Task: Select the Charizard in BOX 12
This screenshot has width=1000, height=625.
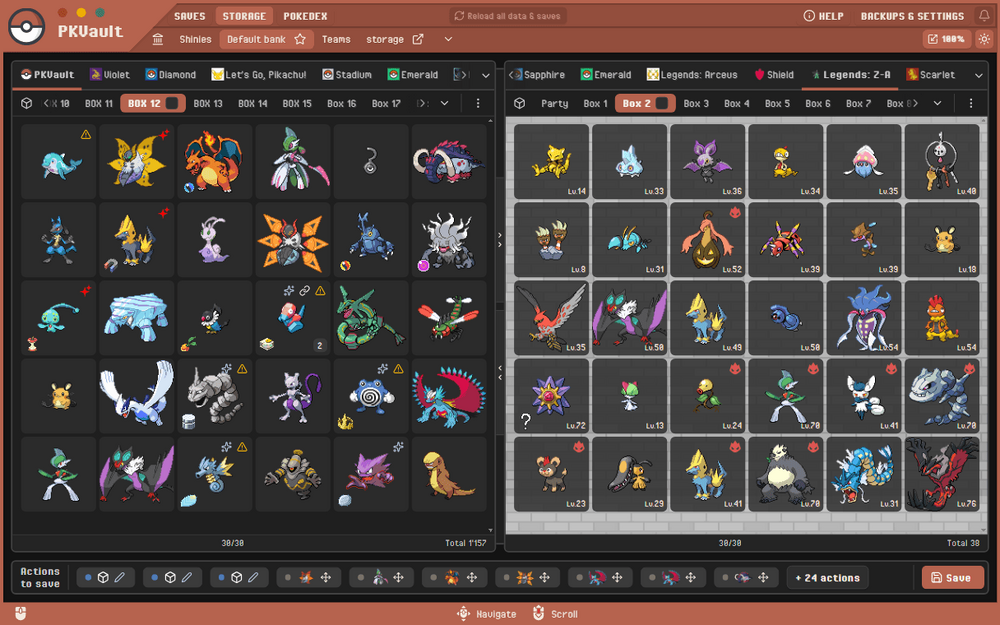Action: pyautogui.click(x=214, y=162)
